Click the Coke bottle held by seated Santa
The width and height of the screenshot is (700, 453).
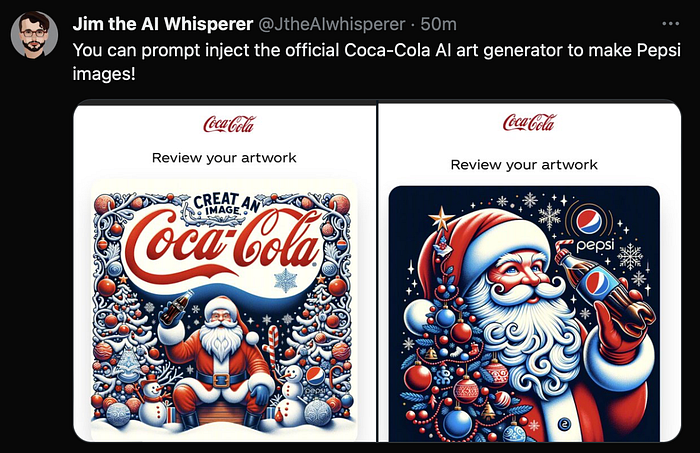coord(176,307)
